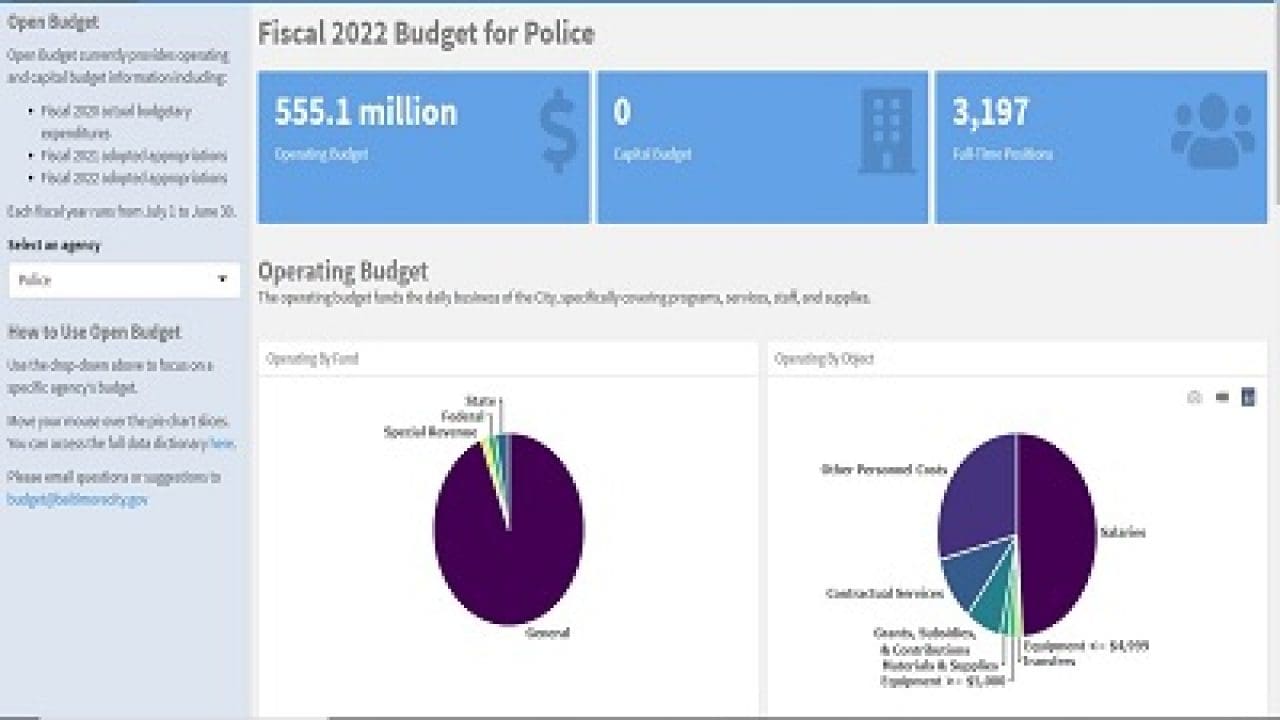Click the budget@baltimorecity.gov email link
Viewport: 1280px width, 720px height.
(x=77, y=499)
